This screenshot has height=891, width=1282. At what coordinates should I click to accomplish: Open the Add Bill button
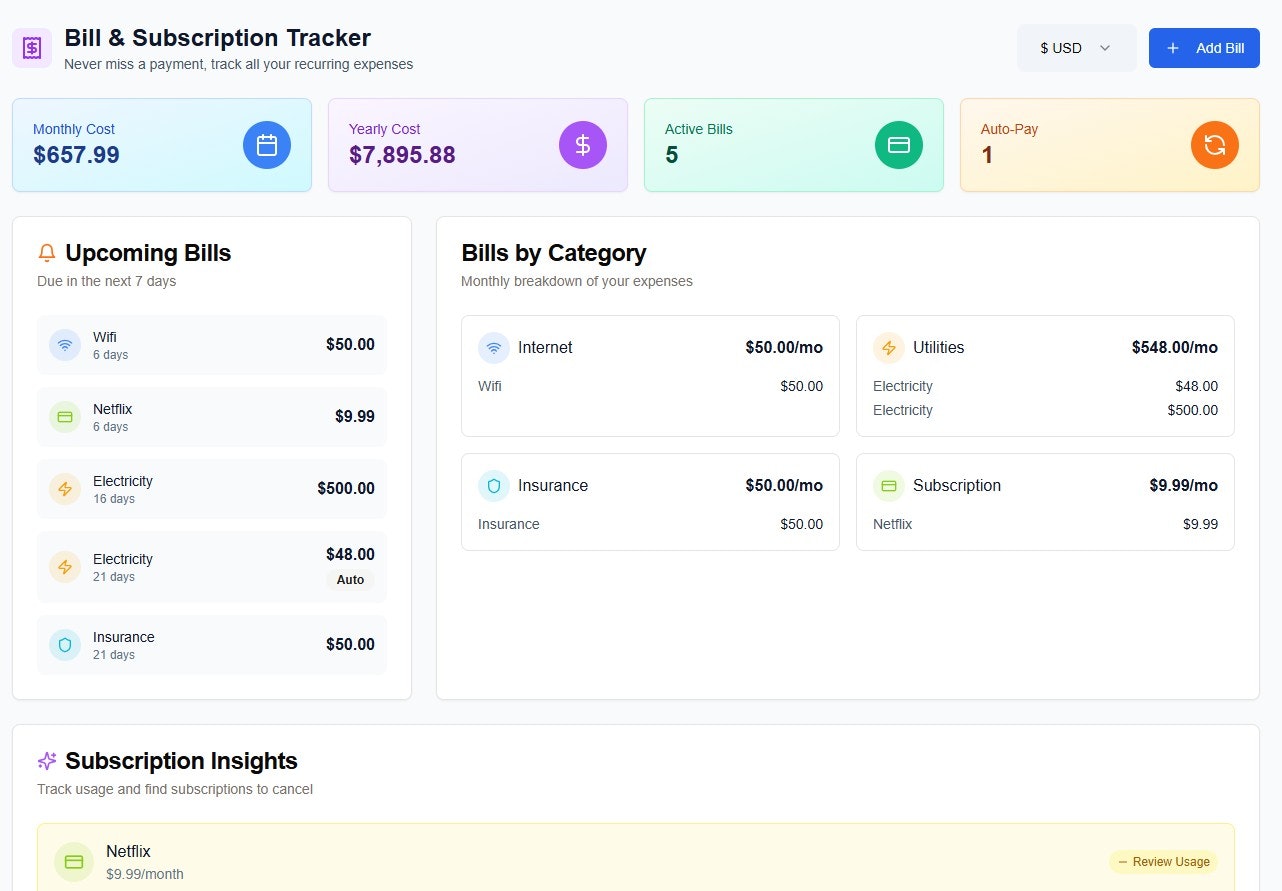1204,47
